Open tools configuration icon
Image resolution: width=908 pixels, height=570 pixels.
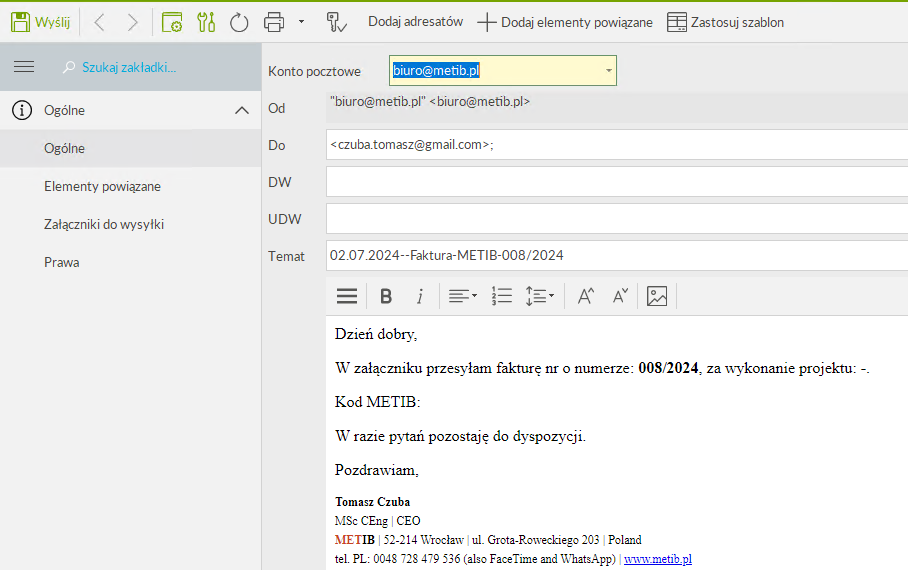point(206,23)
